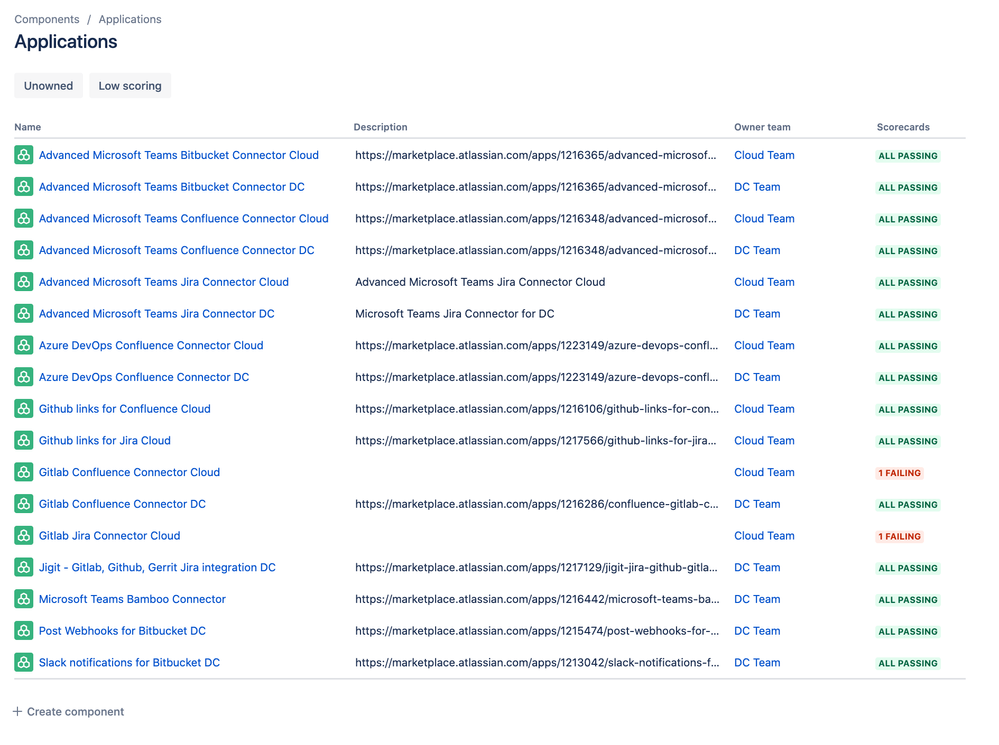Enable the Low scoring filter
This screenshot has width=999, height=745.
click(129, 86)
